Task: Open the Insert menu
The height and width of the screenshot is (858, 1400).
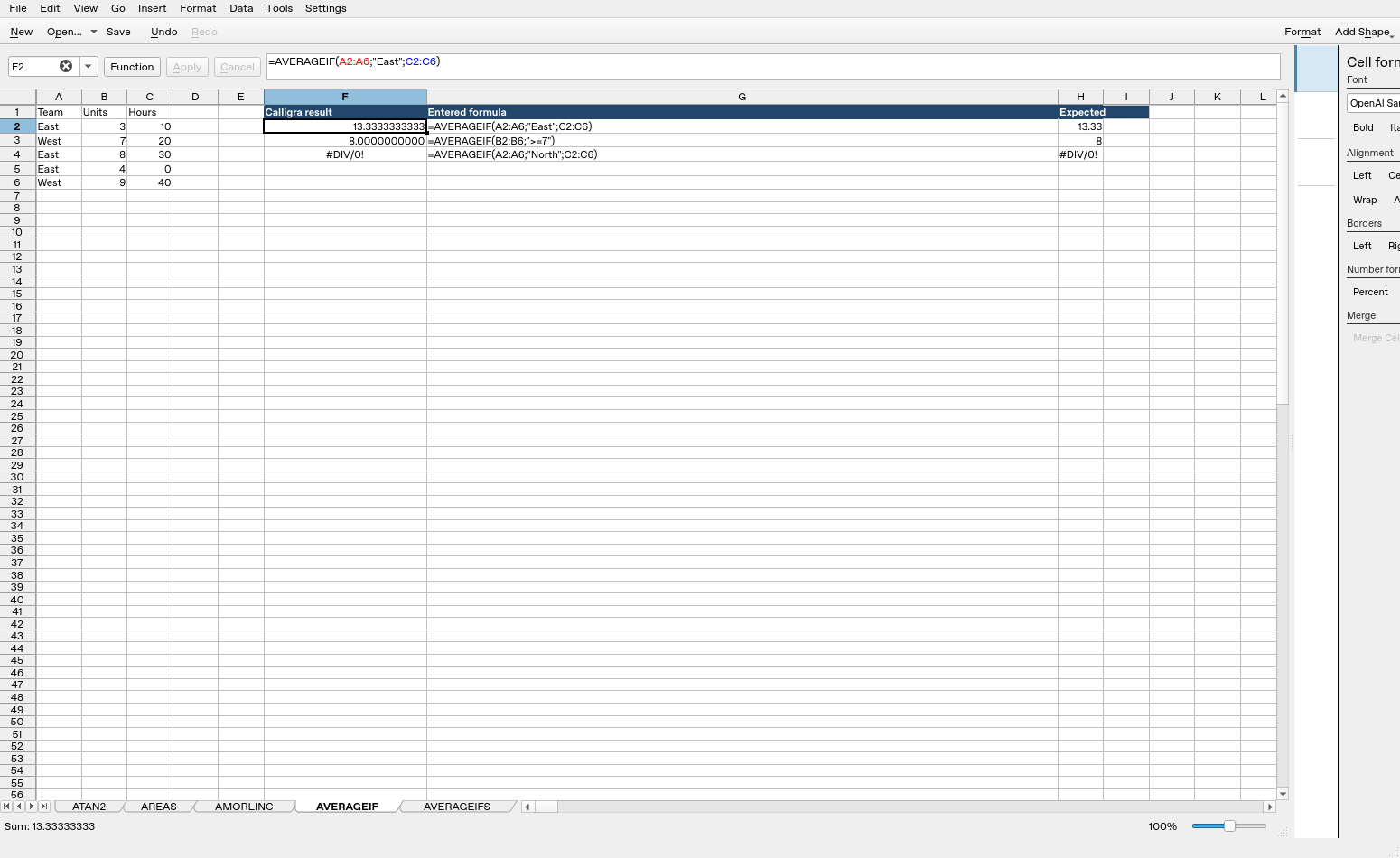Action: (152, 8)
